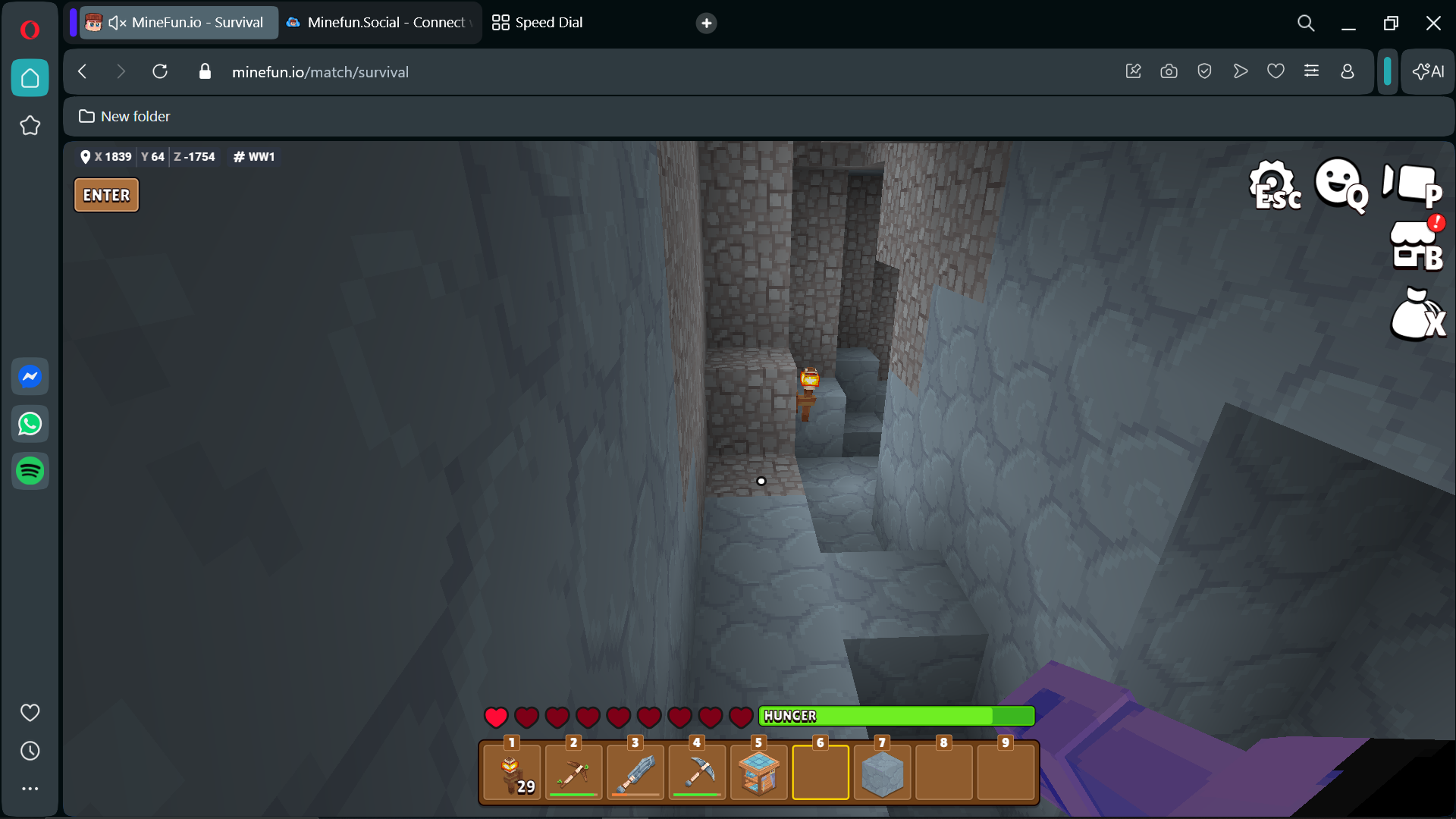Open WhatsApp in the sidebar
The image size is (1456, 819).
click(x=30, y=424)
